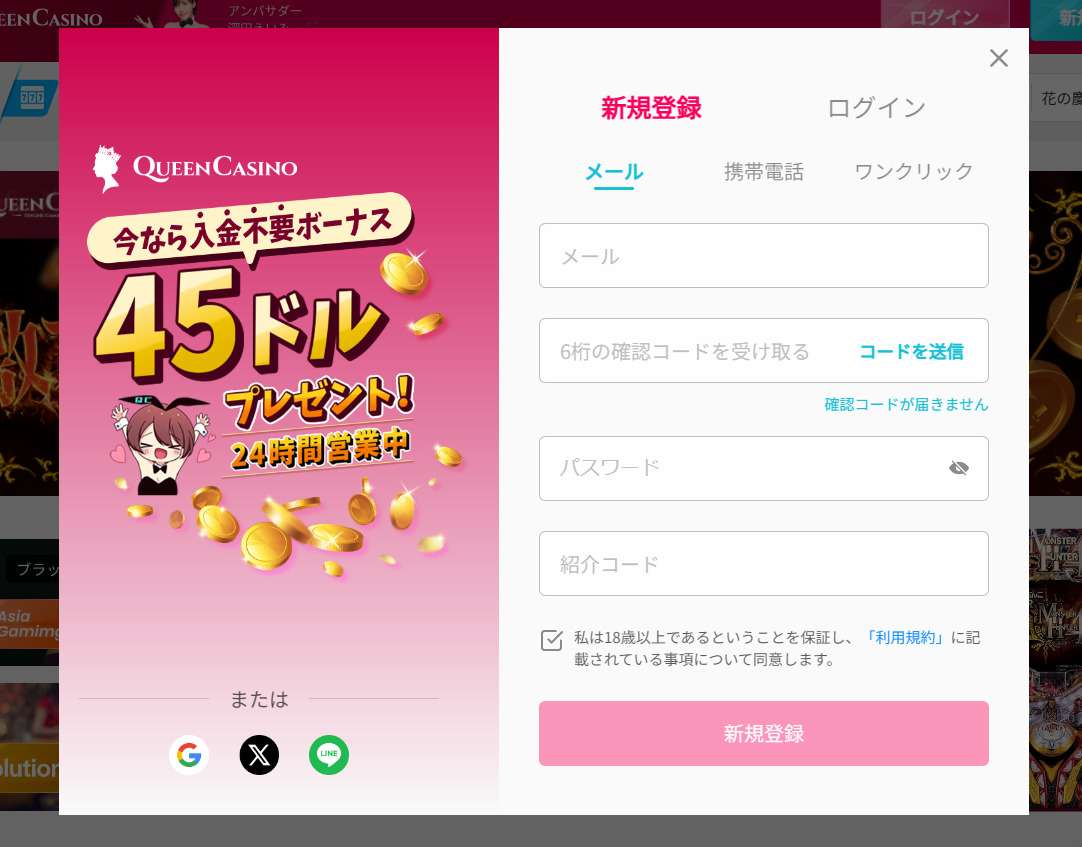This screenshot has width=1082, height=847.
Task: Open the 利用規約 terms link
Action: 905,637
